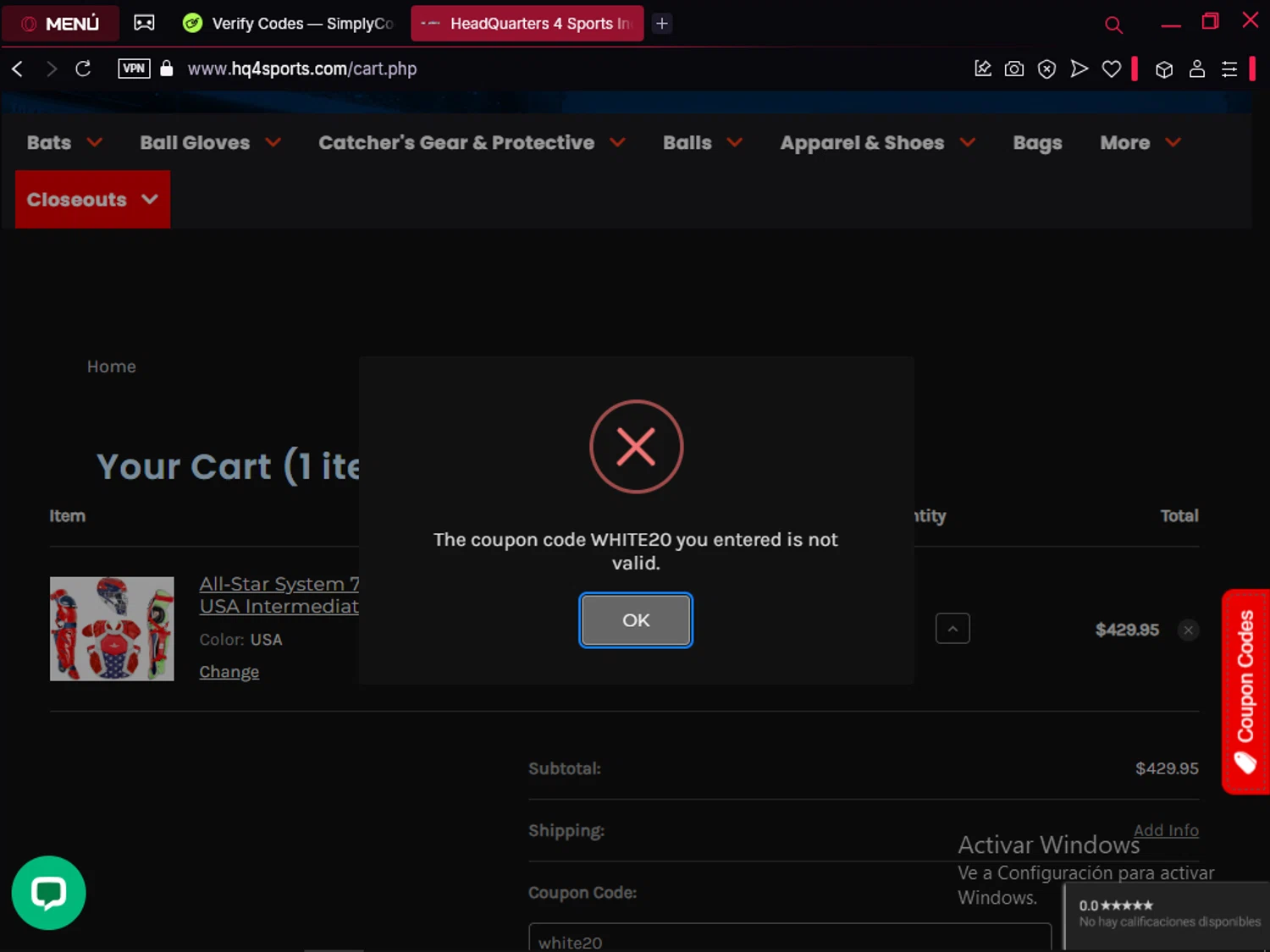Image resolution: width=1270 pixels, height=952 pixels.
Task: Open the Bags menu item
Action: point(1037,142)
